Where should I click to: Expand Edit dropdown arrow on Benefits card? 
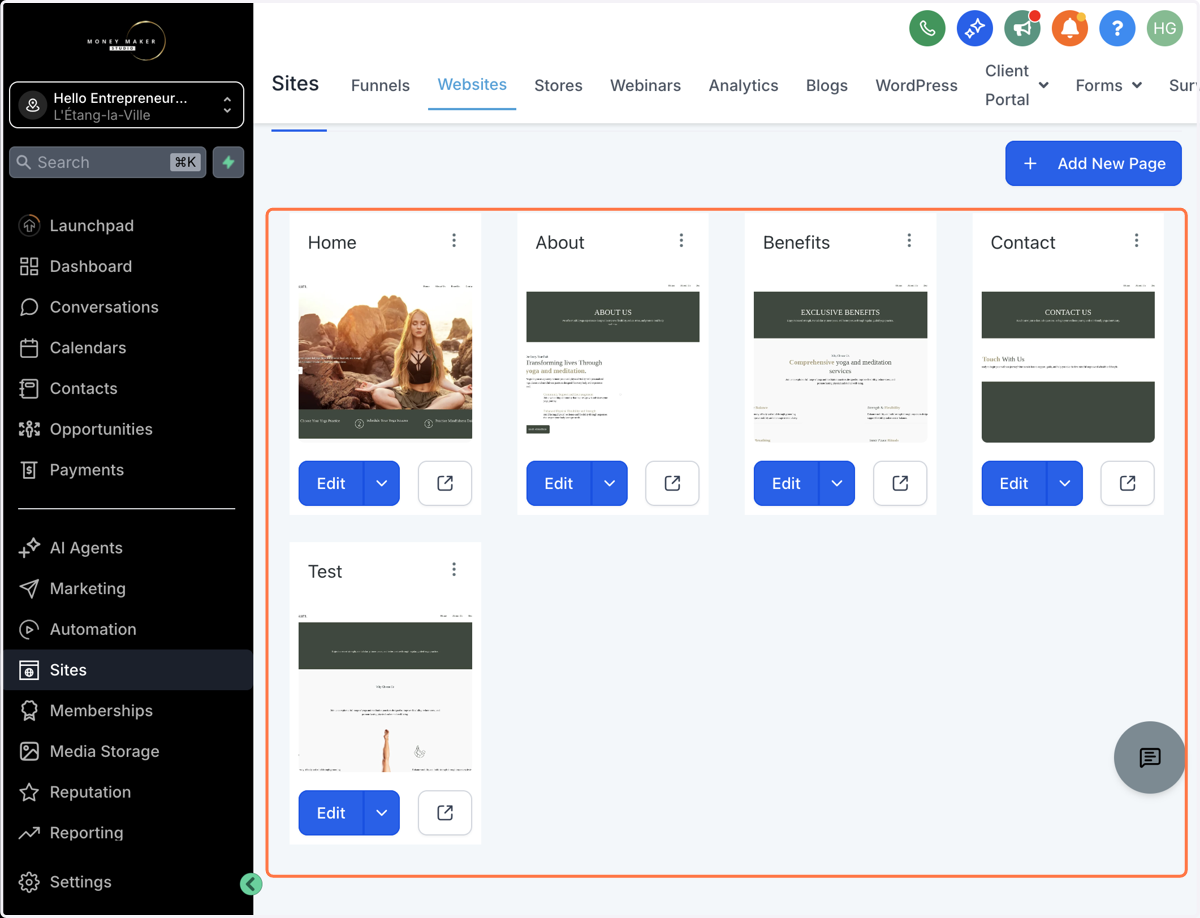pyautogui.click(x=837, y=483)
